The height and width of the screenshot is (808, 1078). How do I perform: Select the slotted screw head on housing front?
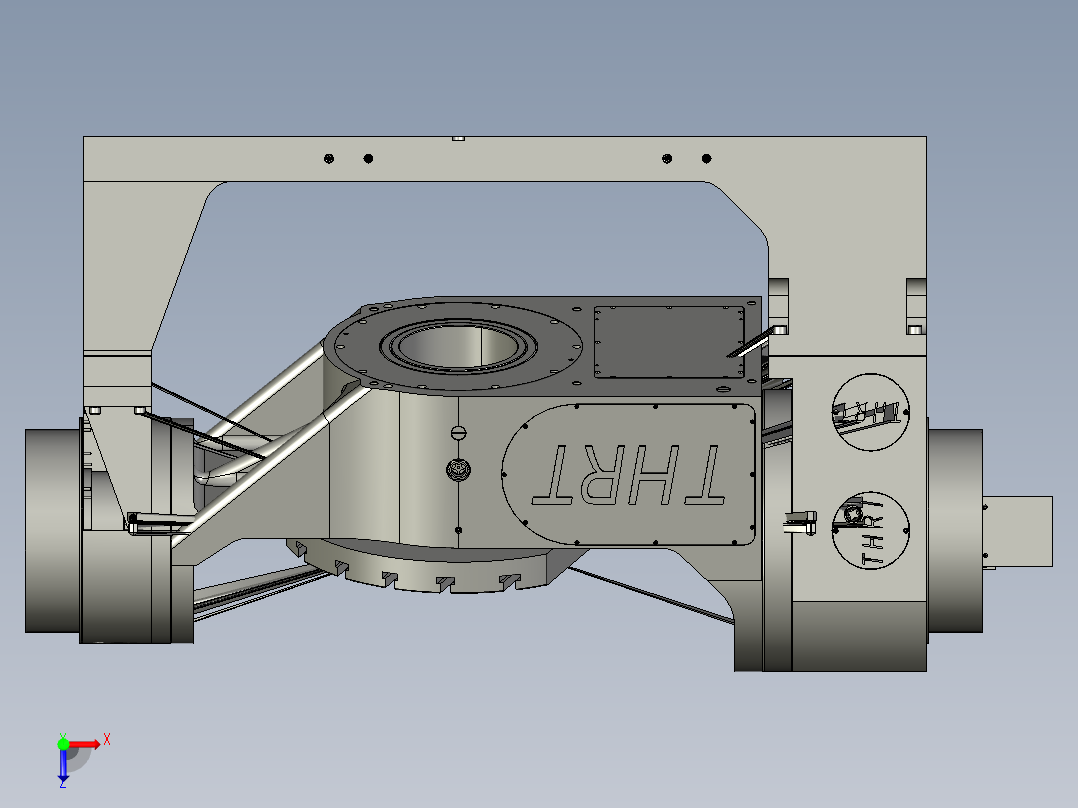(x=459, y=433)
